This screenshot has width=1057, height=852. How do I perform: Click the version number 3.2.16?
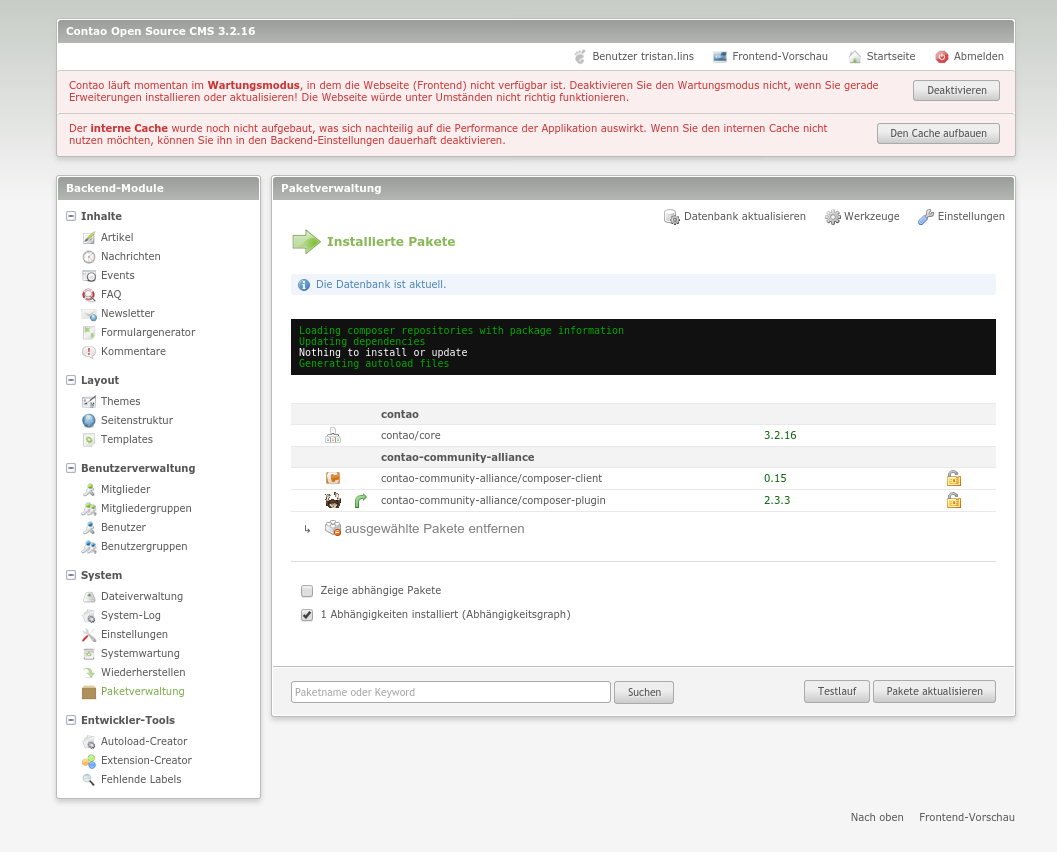click(780, 435)
